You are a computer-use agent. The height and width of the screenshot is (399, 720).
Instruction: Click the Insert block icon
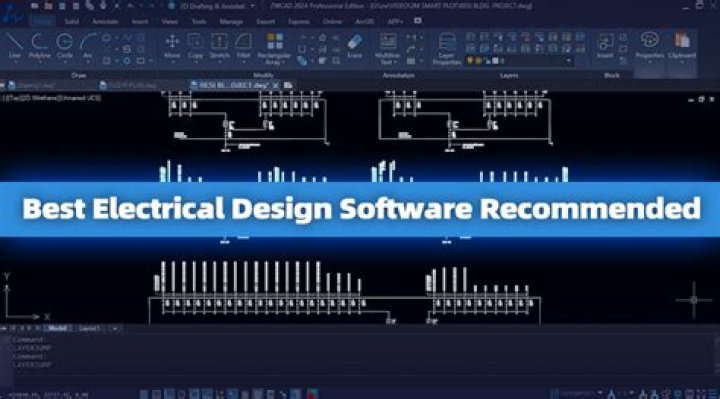[604, 46]
